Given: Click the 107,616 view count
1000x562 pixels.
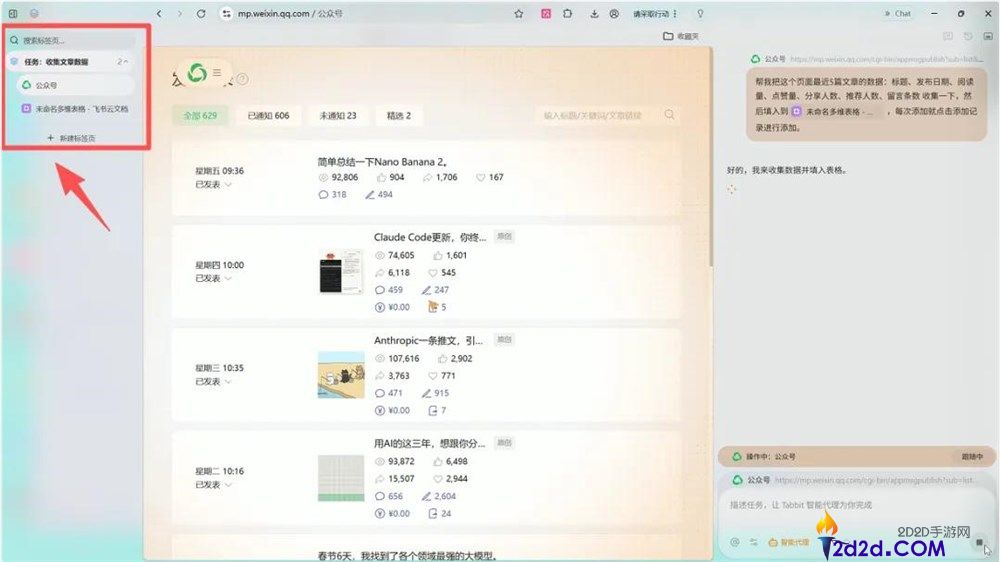Looking at the screenshot, I should pos(404,359).
